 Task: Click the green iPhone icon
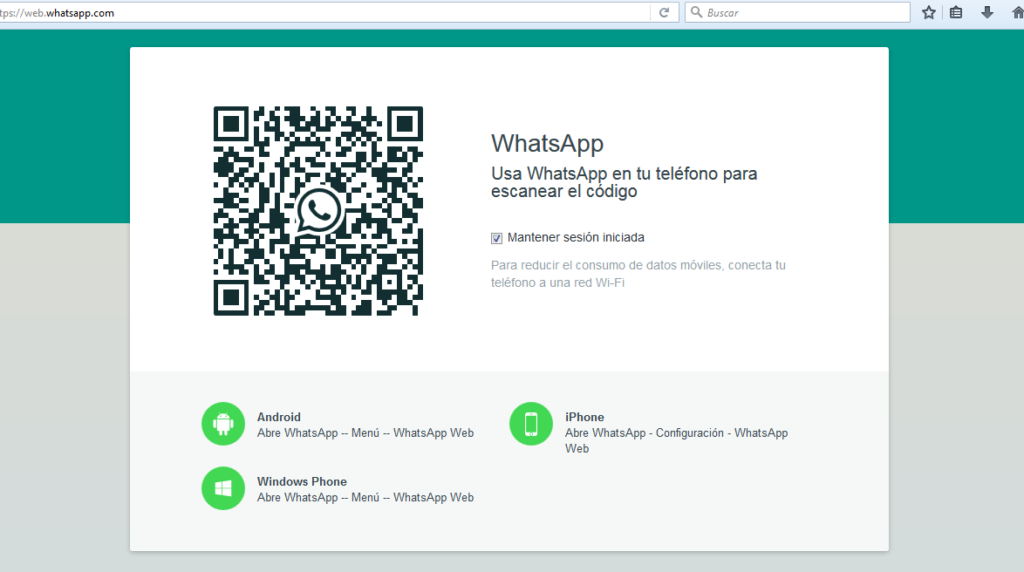coord(531,424)
